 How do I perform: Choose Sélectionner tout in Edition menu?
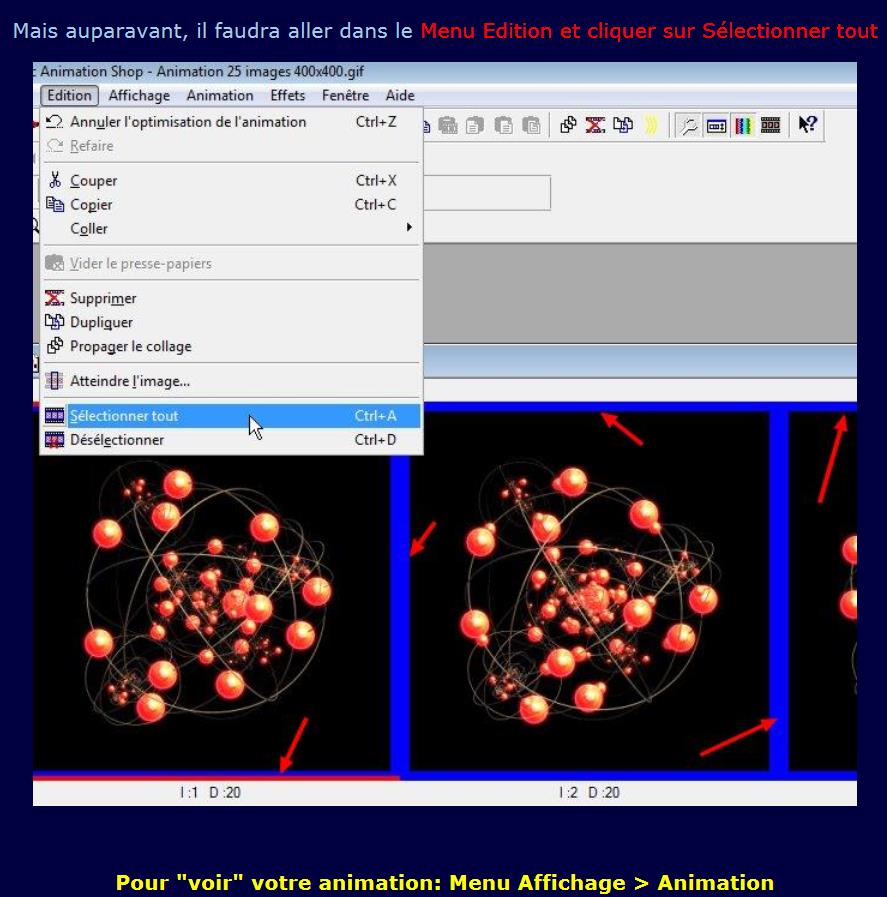point(124,416)
